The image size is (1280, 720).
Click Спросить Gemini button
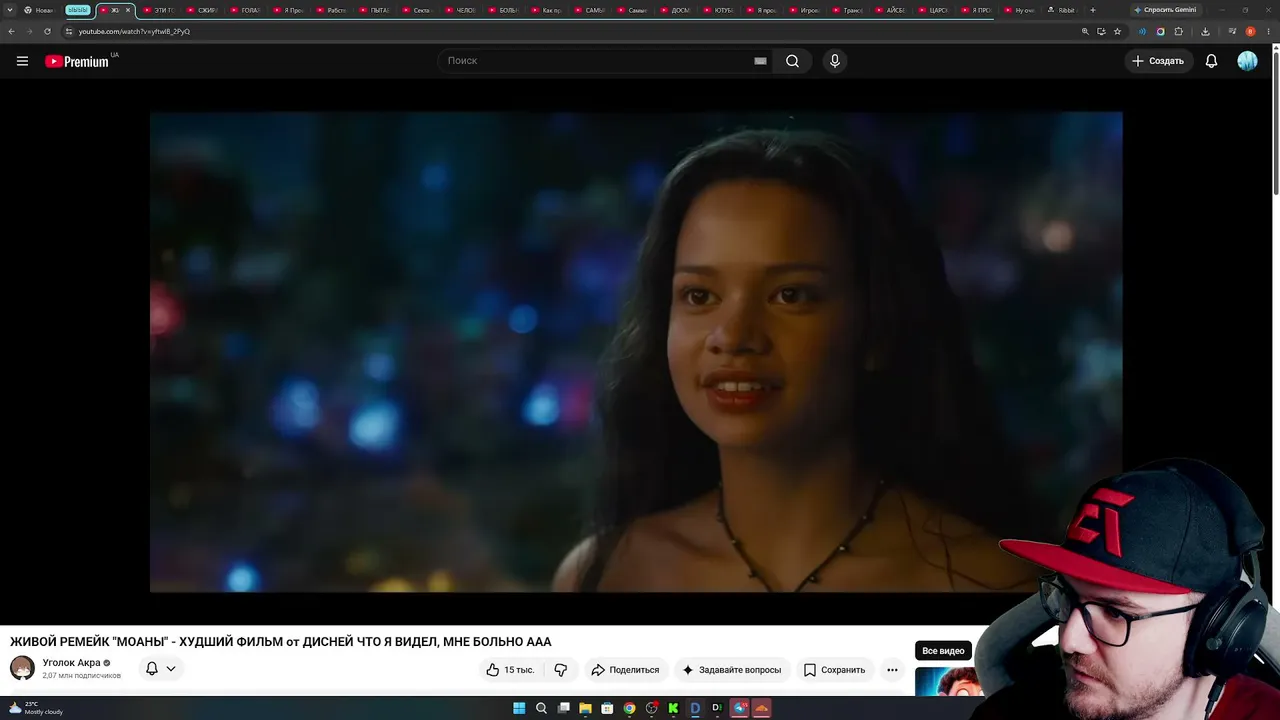pos(1165,10)
